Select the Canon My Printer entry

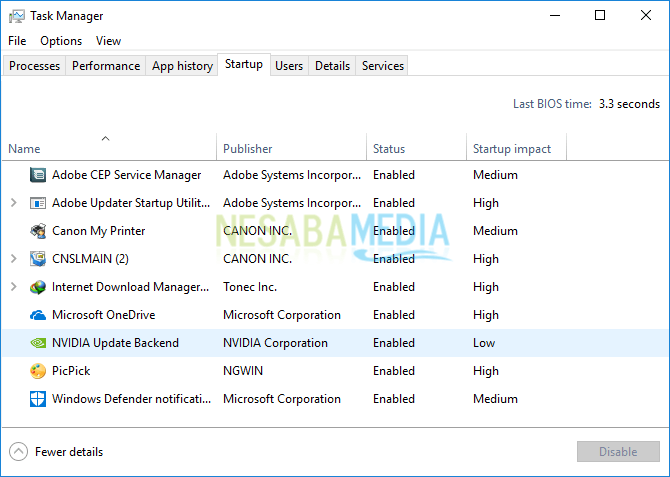pyautogui.click(x=335, y=231)
